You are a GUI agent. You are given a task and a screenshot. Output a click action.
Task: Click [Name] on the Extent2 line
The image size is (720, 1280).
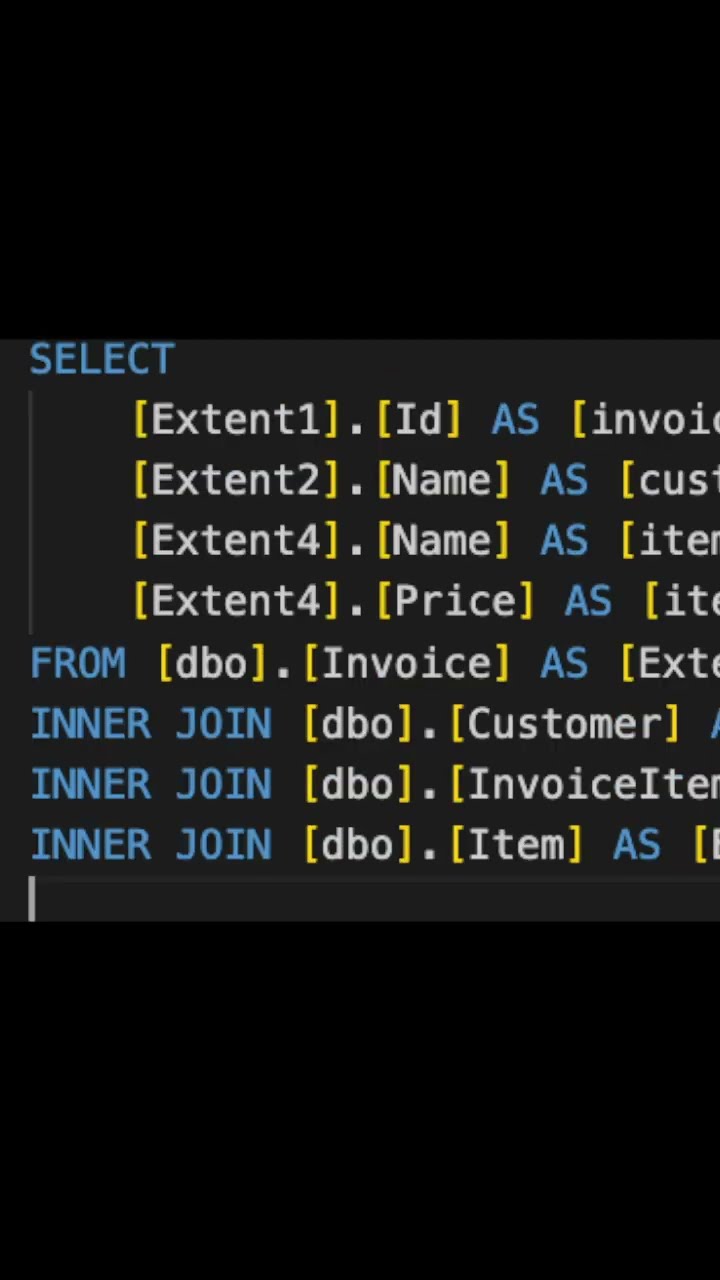click(443, 481)
